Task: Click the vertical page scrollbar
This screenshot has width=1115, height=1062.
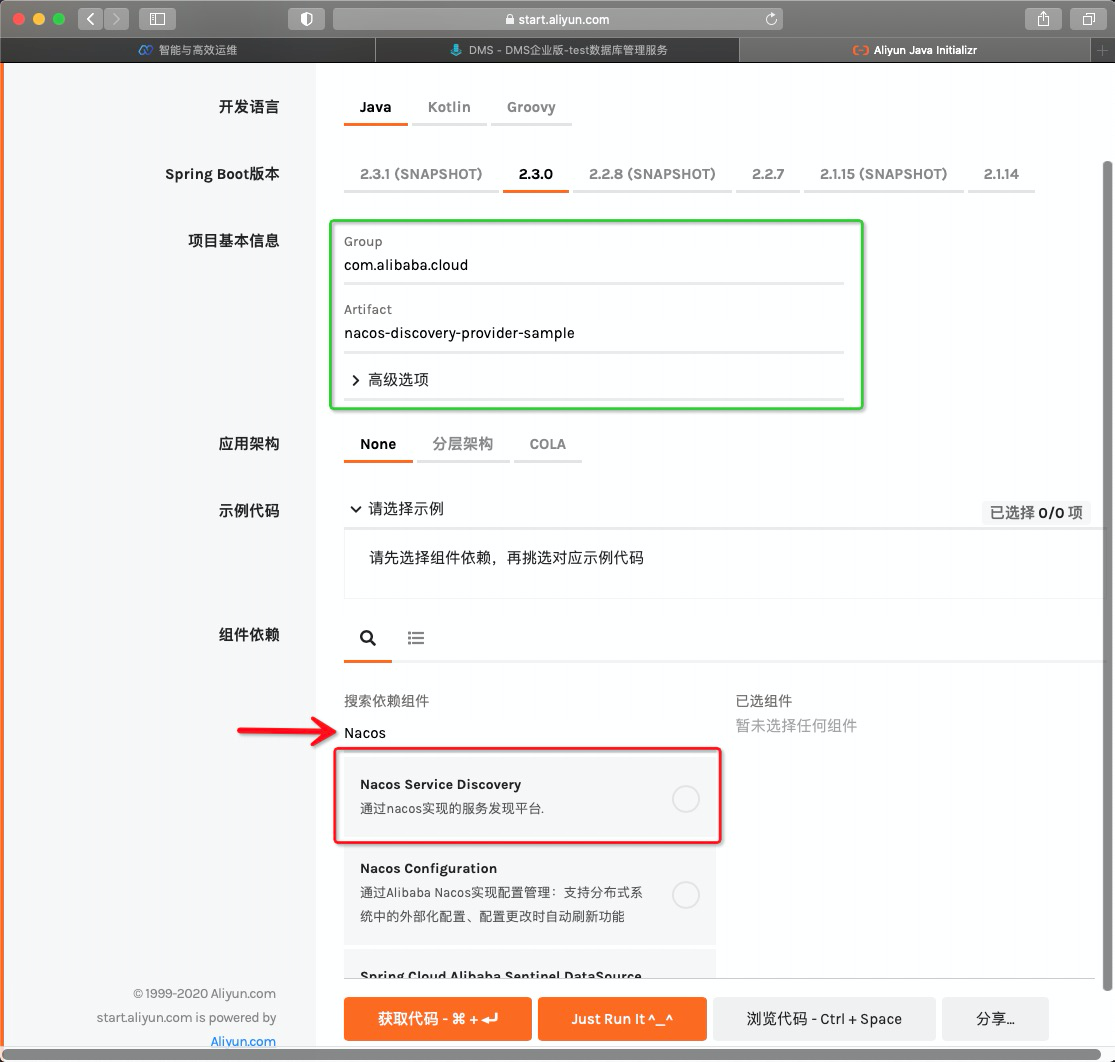Action: coord(1107,576)
